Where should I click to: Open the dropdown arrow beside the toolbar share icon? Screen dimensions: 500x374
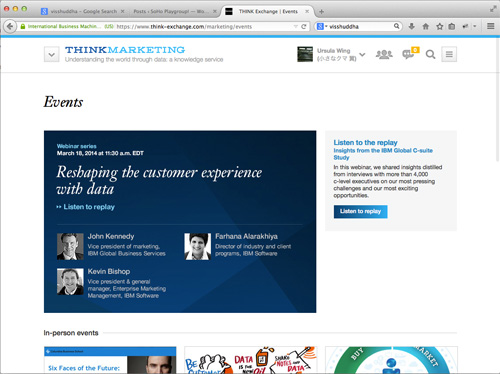pos(475,26)
